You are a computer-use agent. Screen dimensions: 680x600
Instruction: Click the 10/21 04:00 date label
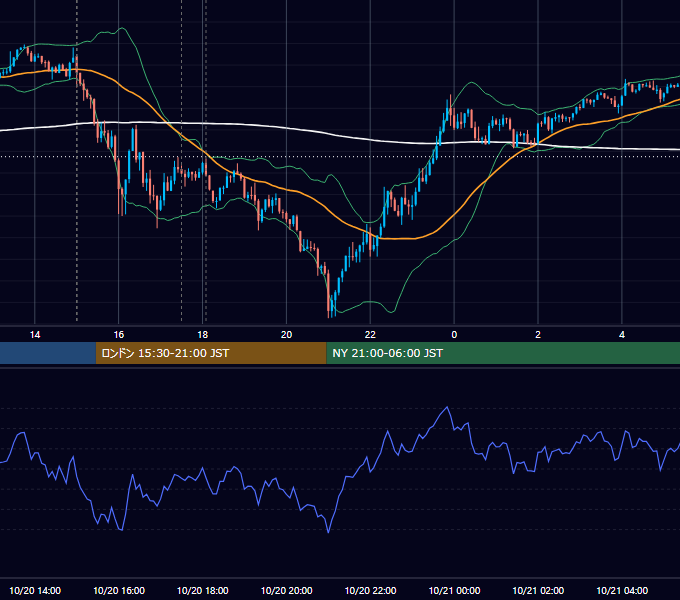pos(622,590)
